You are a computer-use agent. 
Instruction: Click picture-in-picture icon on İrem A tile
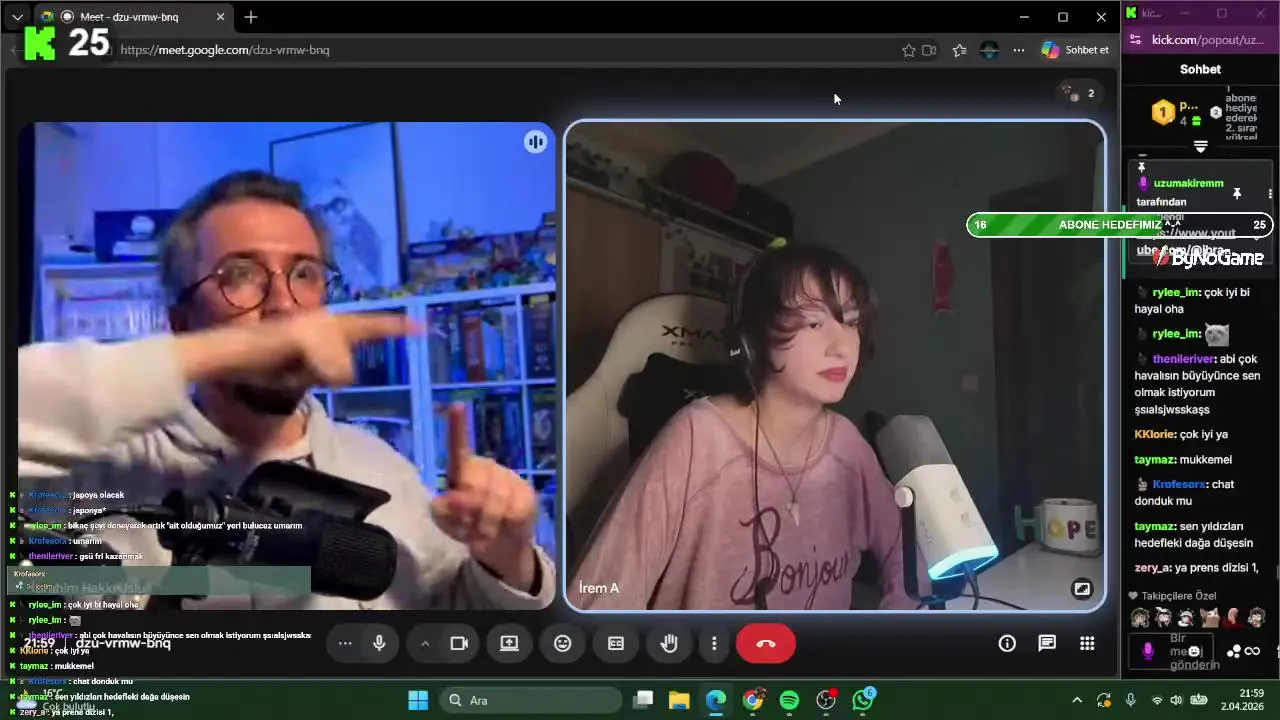[1081, 589]
